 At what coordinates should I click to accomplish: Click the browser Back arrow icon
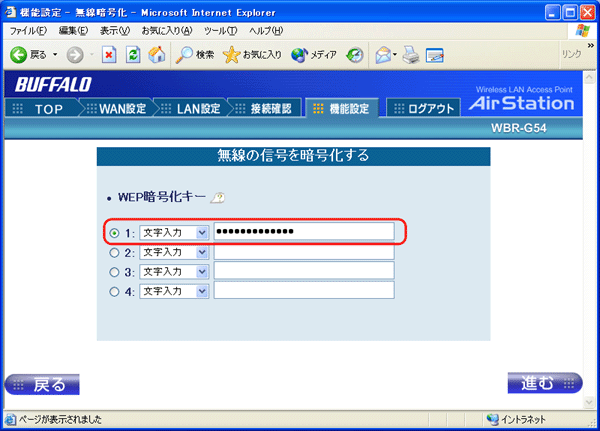tap(18, 55)
